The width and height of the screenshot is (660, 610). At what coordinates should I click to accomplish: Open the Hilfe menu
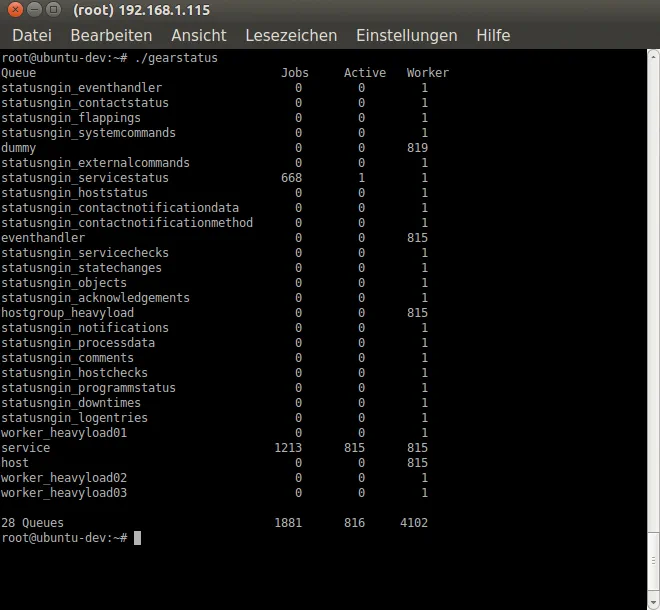click(493, 35)
